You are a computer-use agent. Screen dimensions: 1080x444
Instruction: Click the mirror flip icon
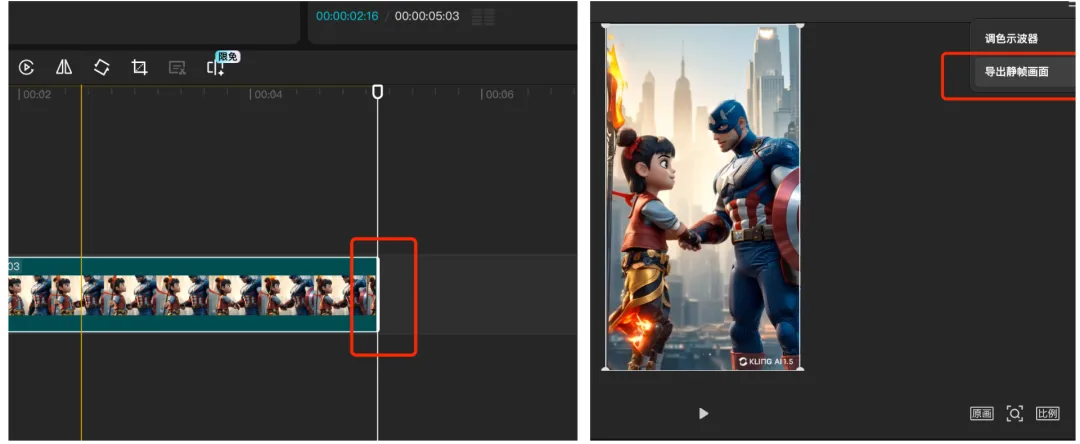(64, 67)
